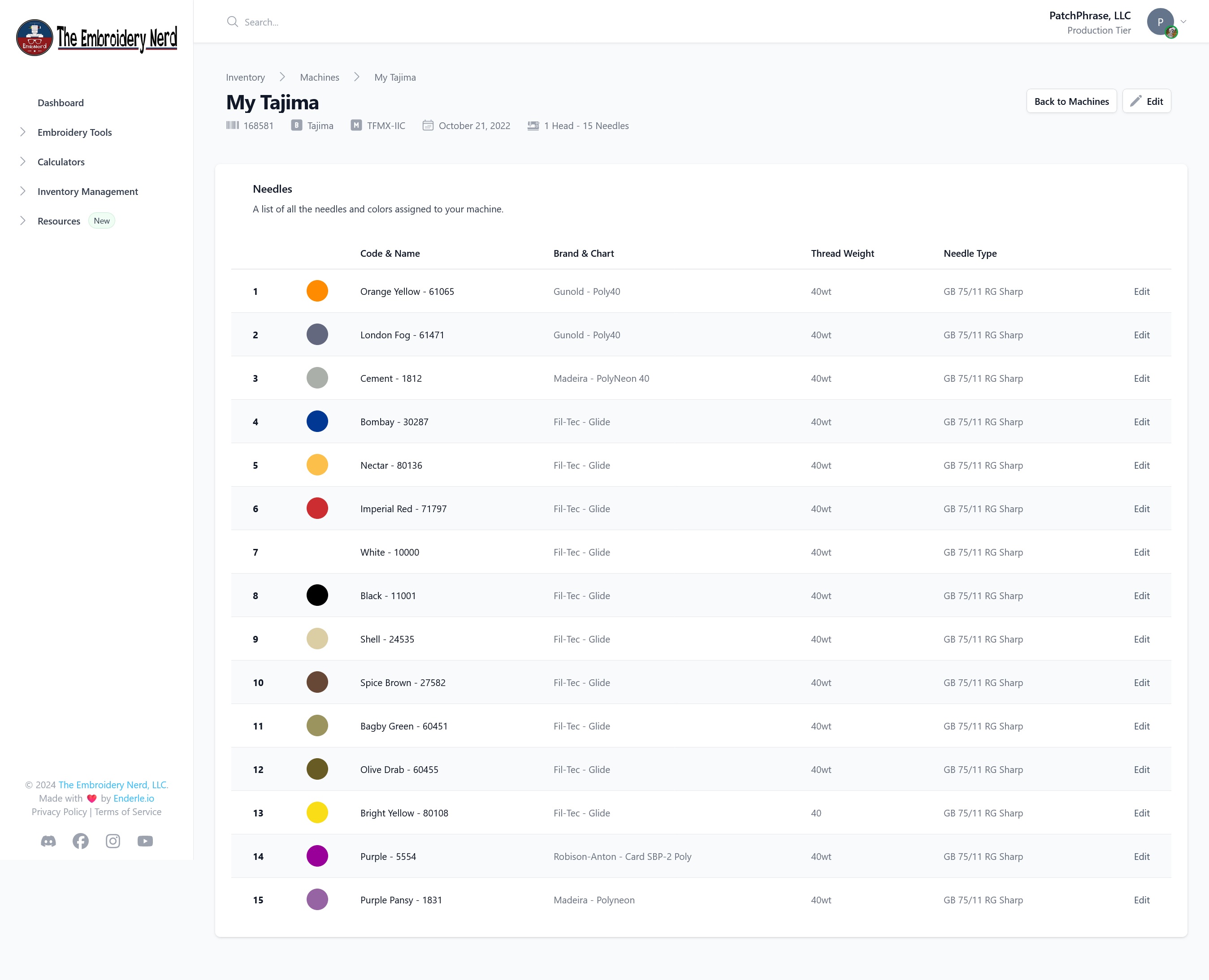Select the Instagram icon
The image size is (1209, 980).
(x=113, y=841)
